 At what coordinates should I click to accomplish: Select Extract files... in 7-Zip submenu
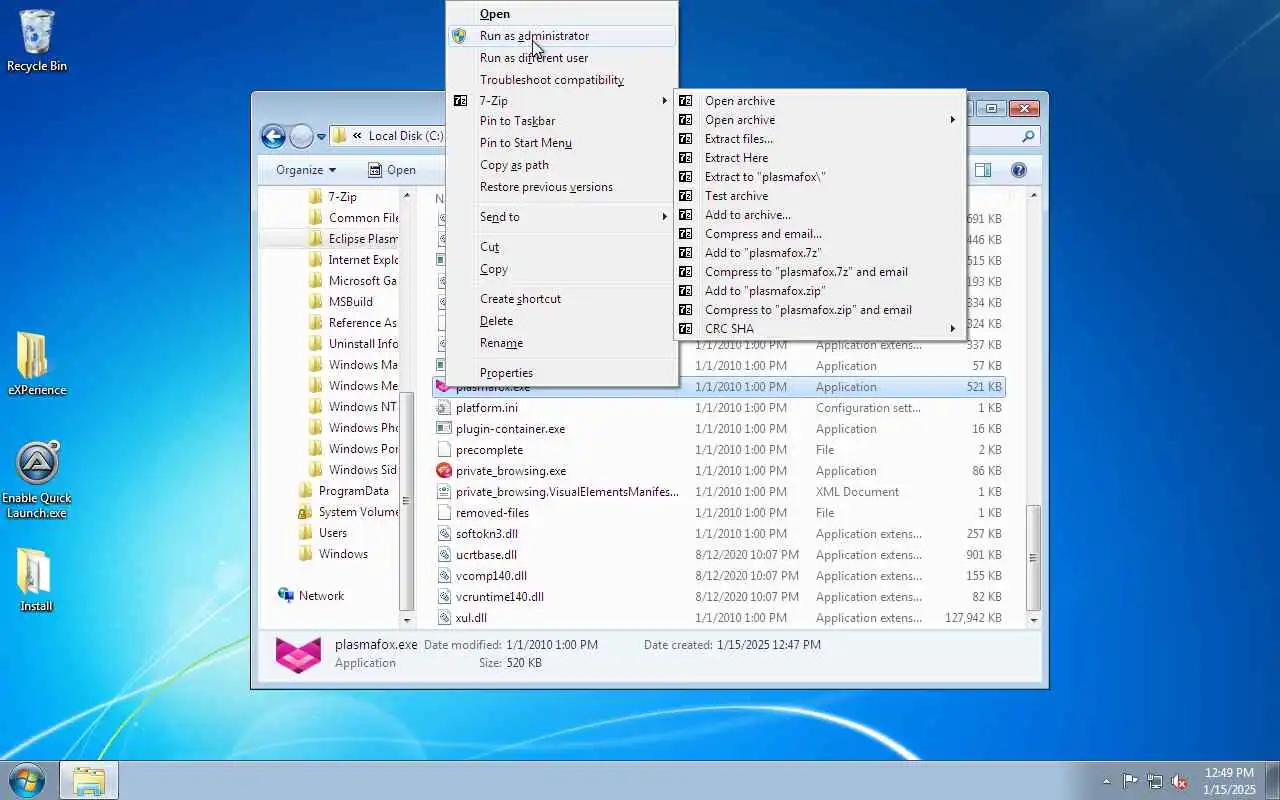point(820,139)
